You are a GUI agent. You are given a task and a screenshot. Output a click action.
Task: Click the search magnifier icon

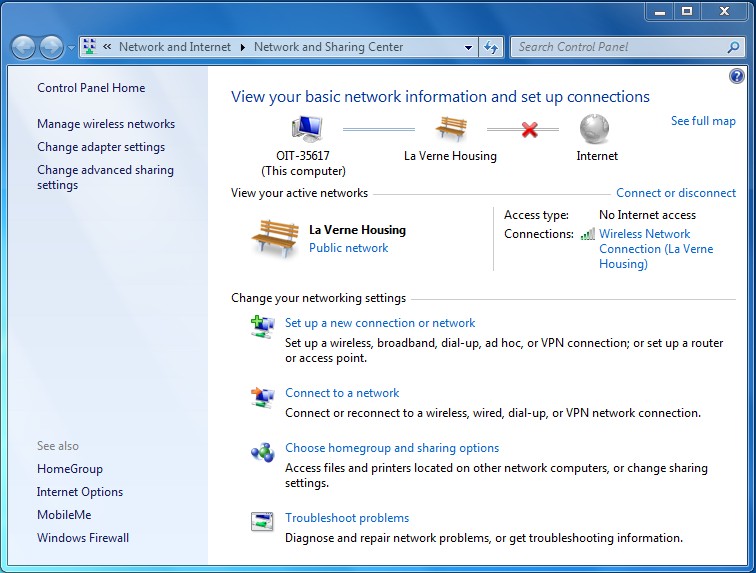[x=733, y=47]
